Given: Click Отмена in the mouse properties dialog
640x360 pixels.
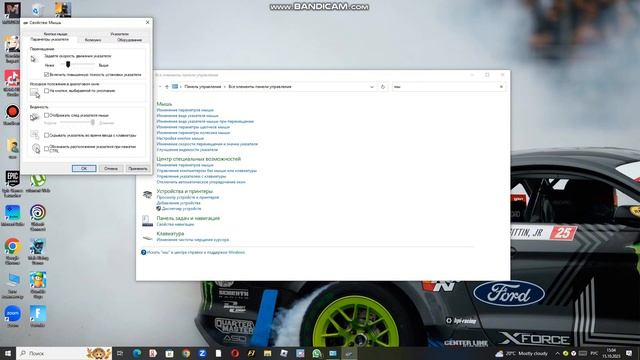Looking at the screenshot, I should [x=111, y=168].
